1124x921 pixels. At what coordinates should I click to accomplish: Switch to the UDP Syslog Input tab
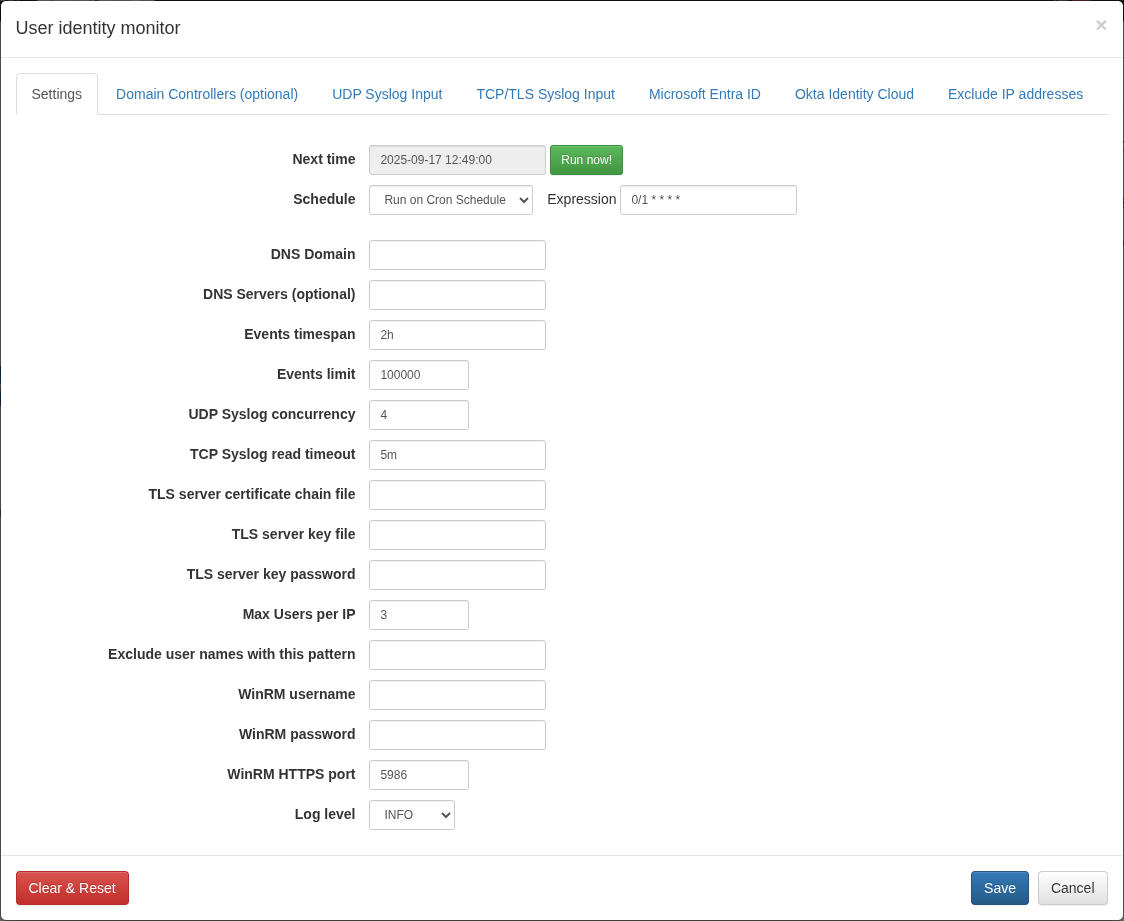click(387, 94)
